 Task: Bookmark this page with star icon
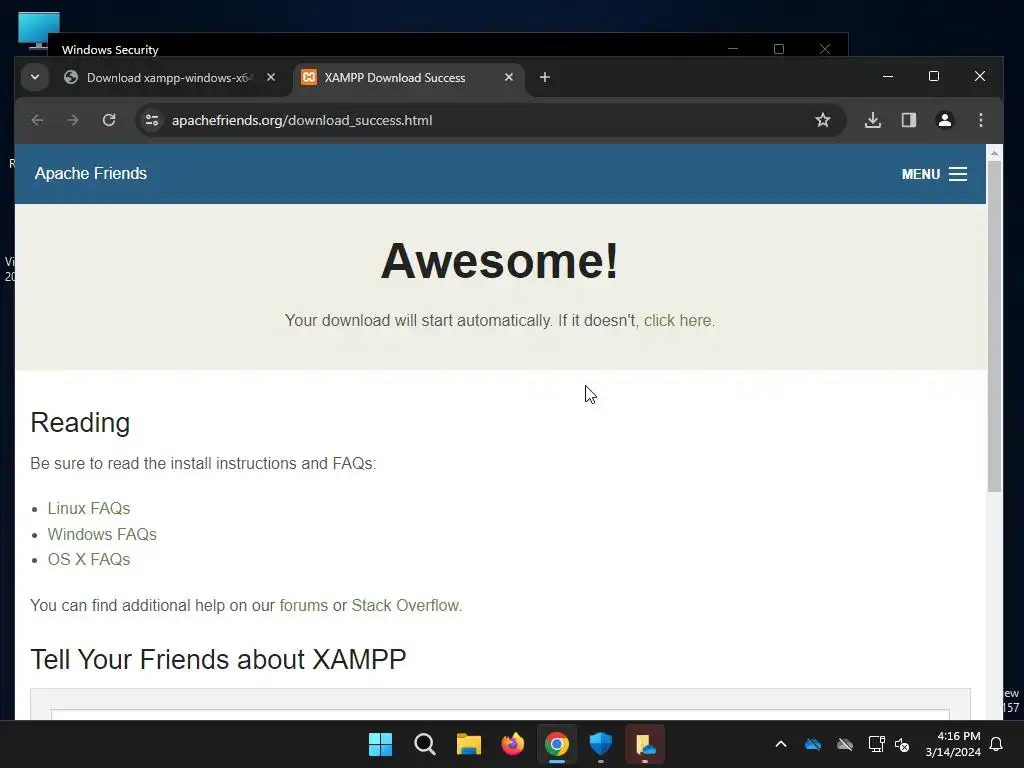tap(823, 120)
